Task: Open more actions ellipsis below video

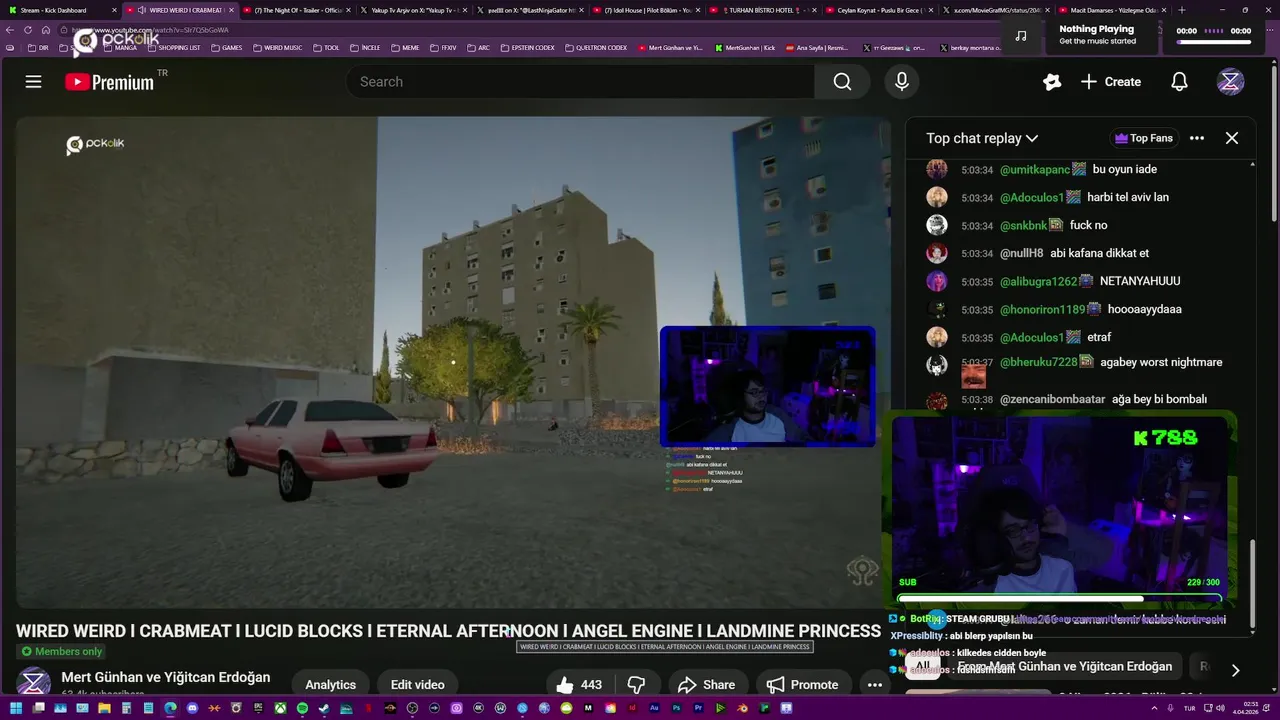Action: 875,685
